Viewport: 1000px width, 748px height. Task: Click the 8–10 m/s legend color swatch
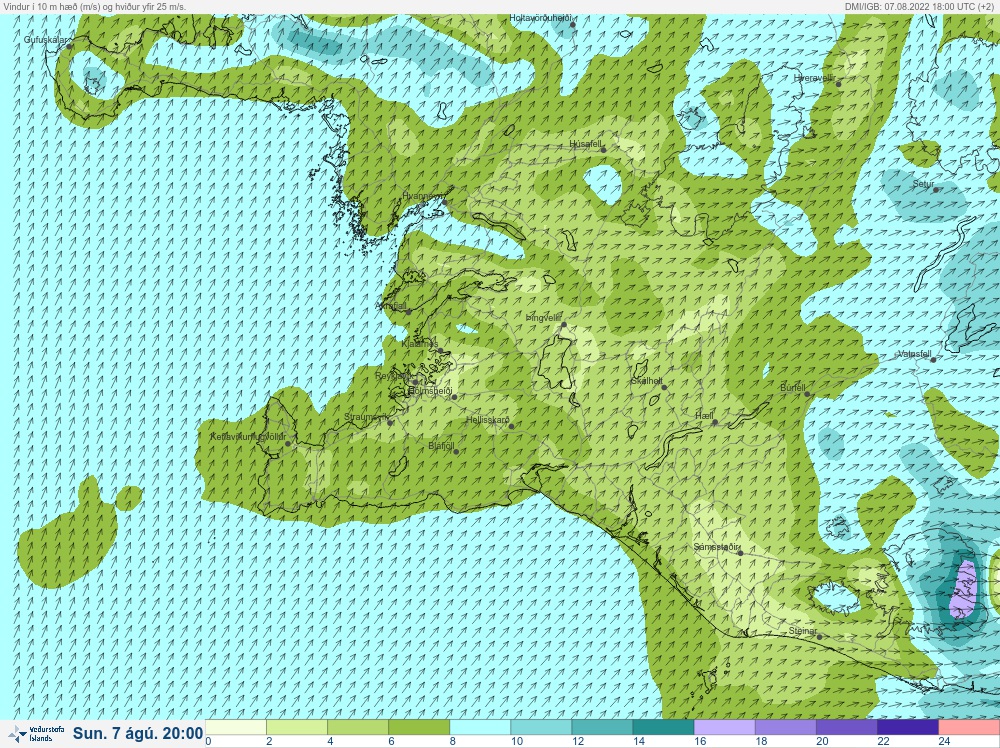click(x=480, y=727)
